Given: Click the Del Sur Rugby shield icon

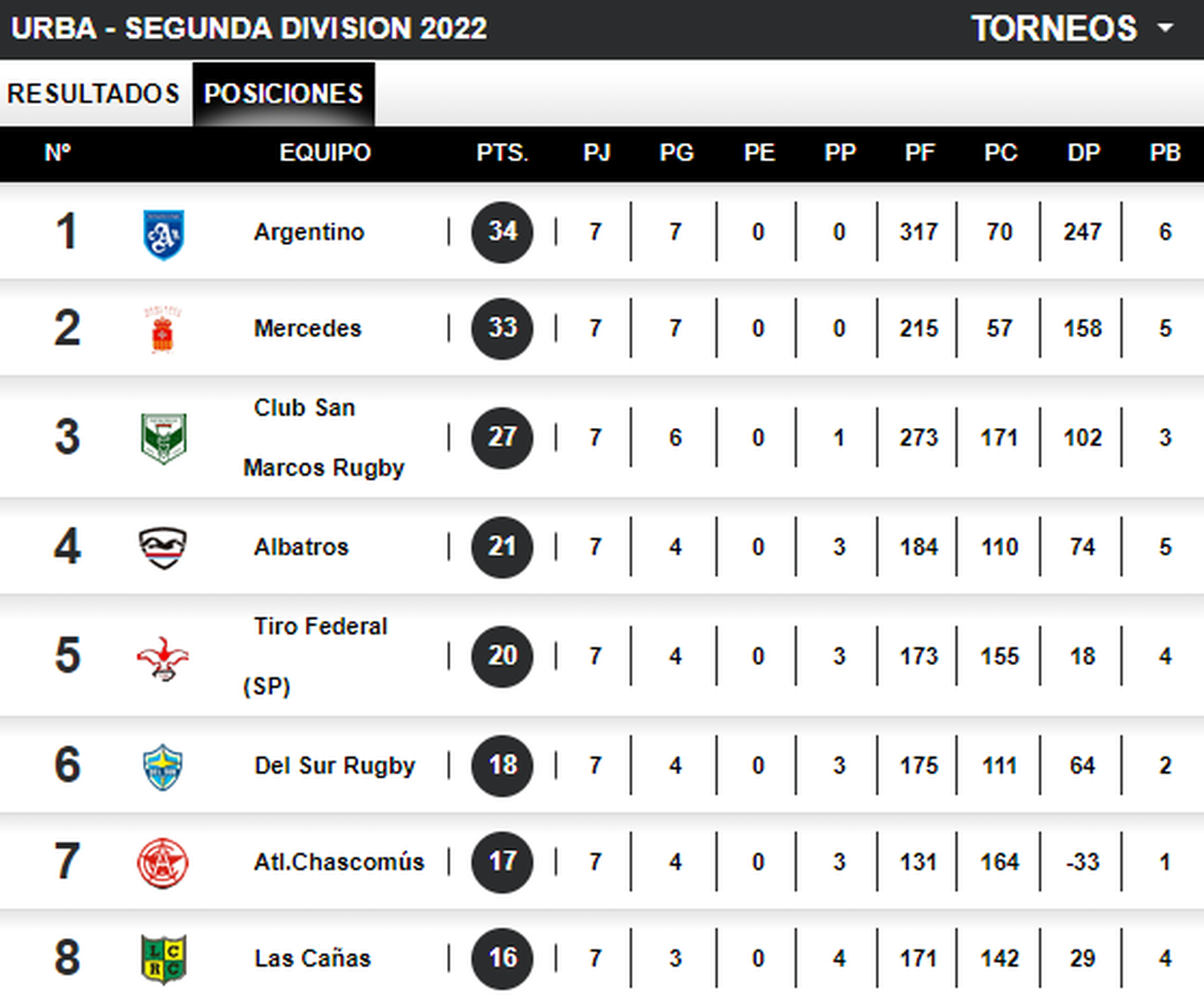Looking at the screenshot, I should (163, 767).
